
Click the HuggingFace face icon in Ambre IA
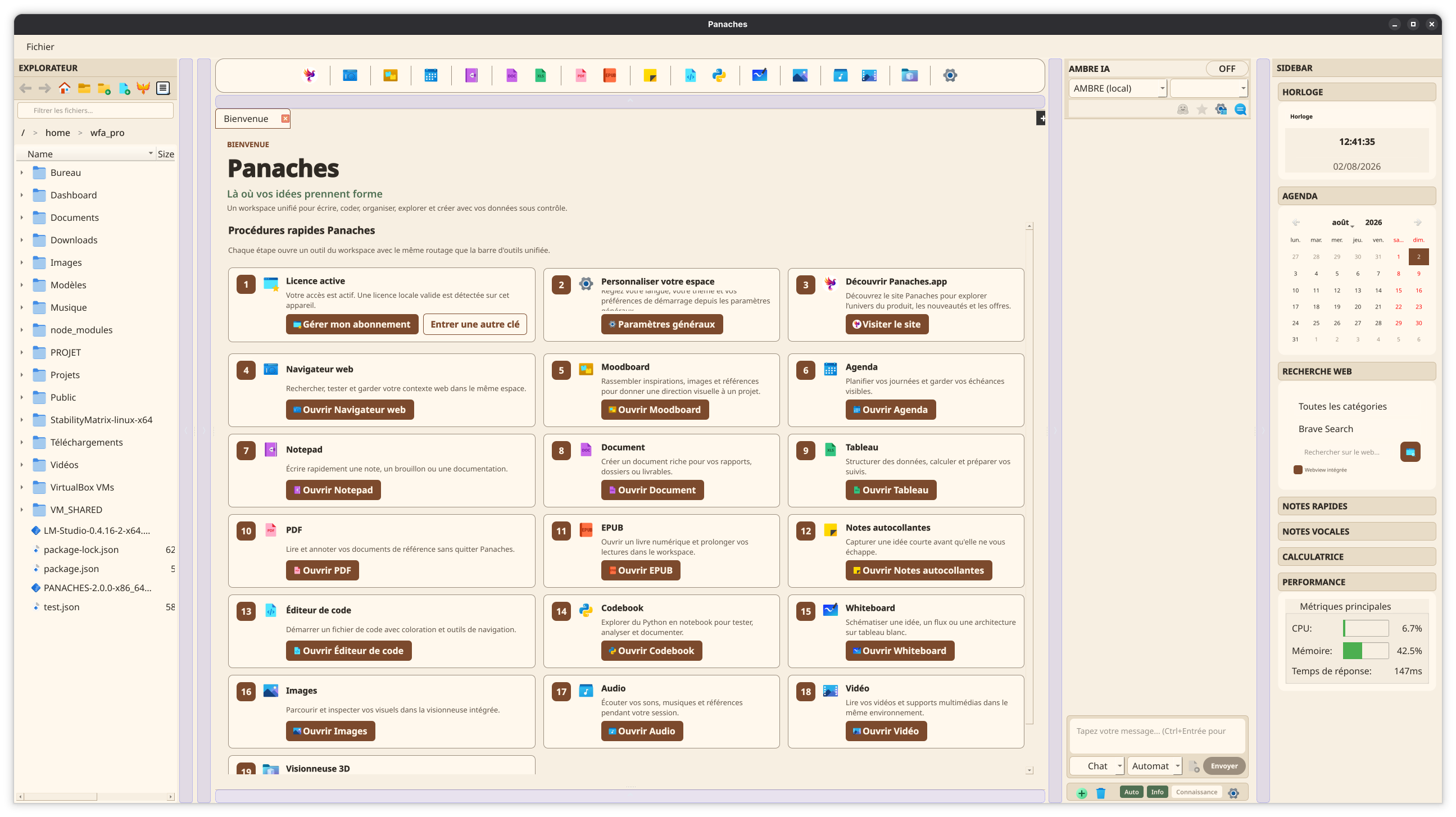tap(1182, 110)
